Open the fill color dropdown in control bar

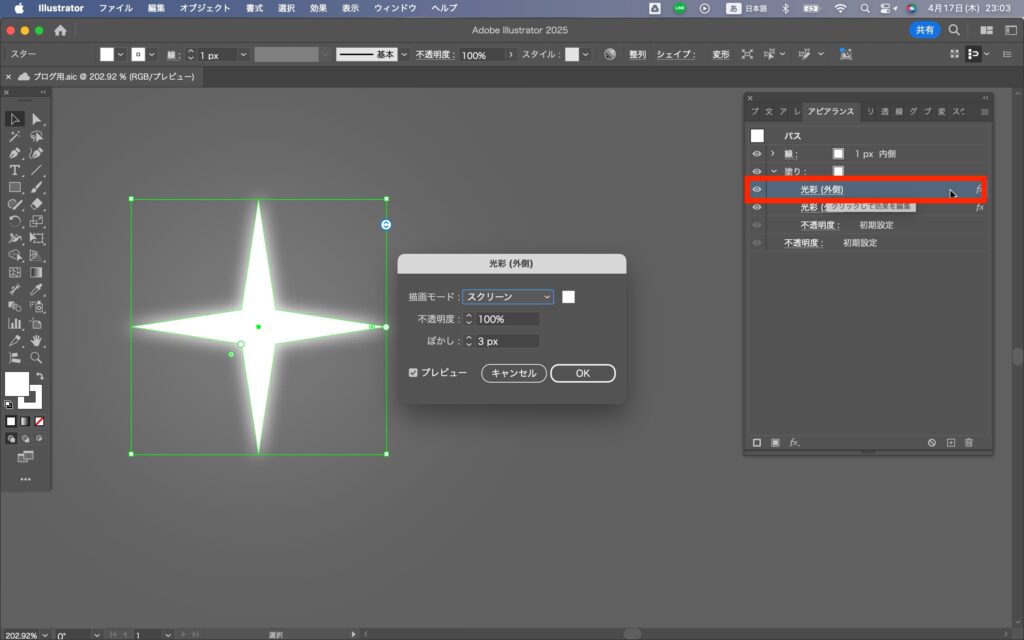120,54
